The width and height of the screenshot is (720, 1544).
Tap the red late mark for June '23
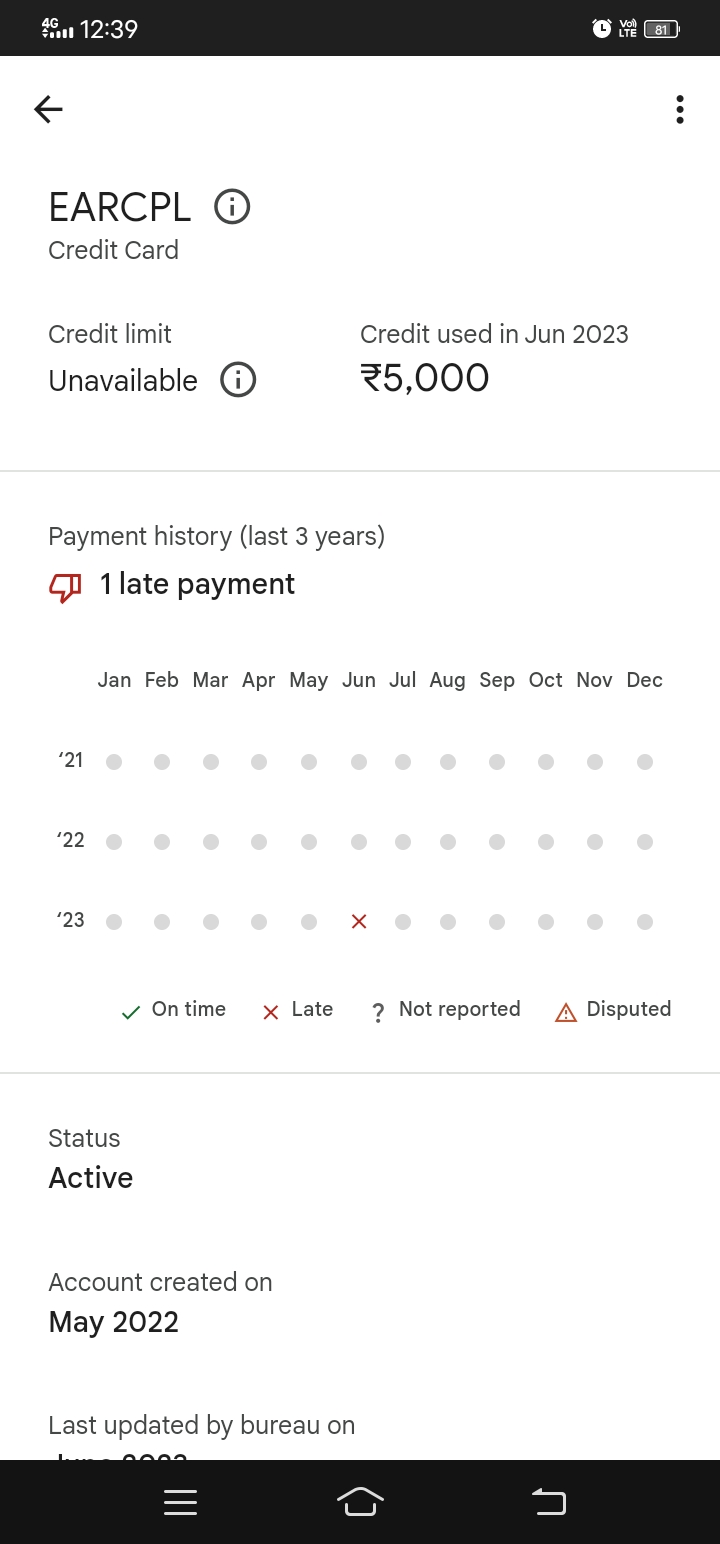click(x=359, y=922)
